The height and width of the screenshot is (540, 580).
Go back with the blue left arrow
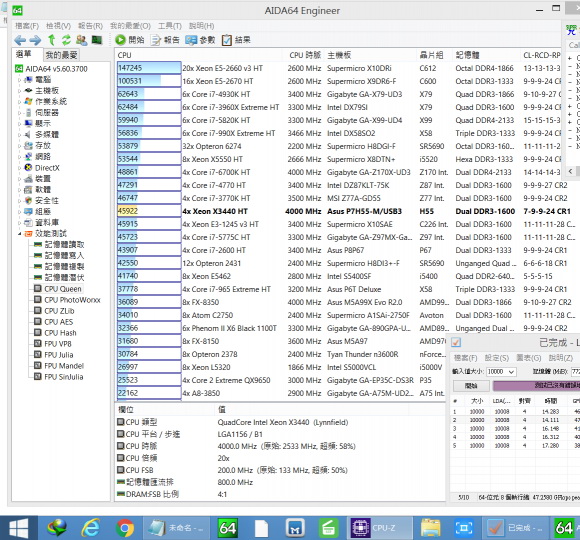click(20, 40)
